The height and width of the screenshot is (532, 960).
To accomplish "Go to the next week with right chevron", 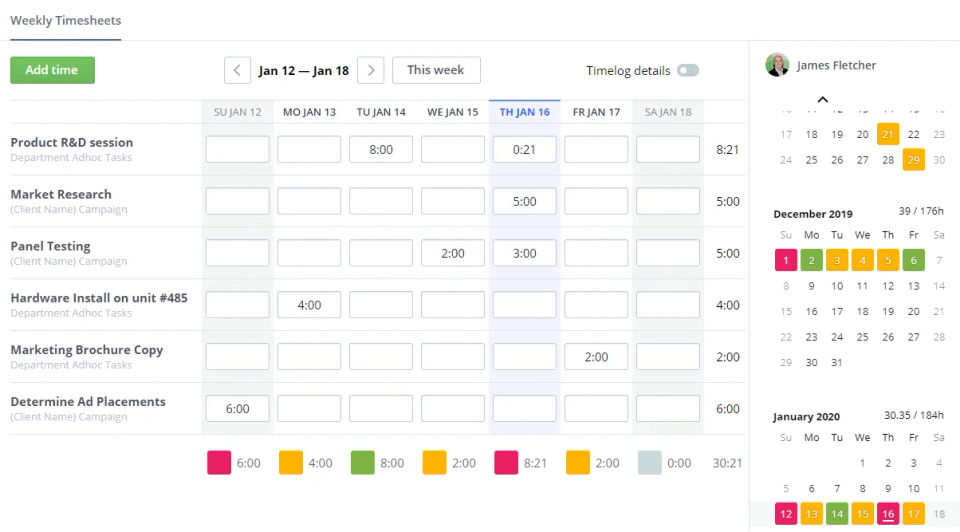I will tap(370, 70).
